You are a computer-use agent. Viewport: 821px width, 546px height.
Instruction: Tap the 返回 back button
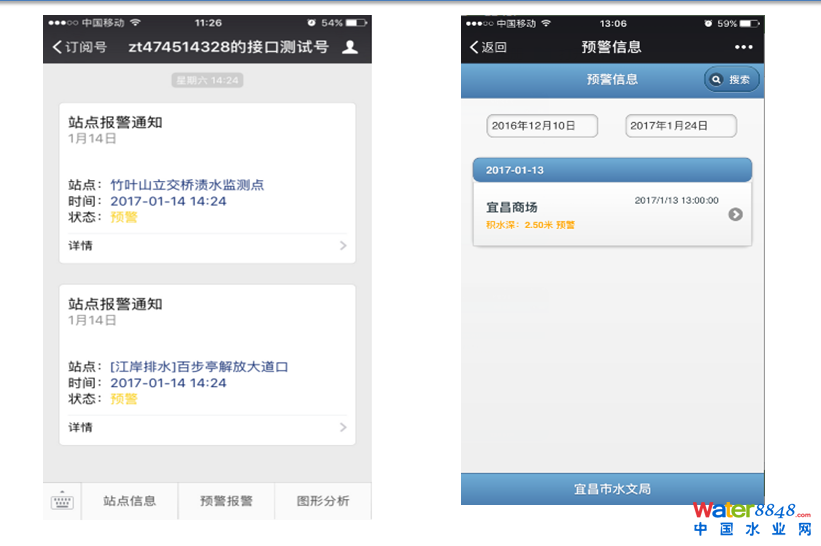tap(488, 47)
